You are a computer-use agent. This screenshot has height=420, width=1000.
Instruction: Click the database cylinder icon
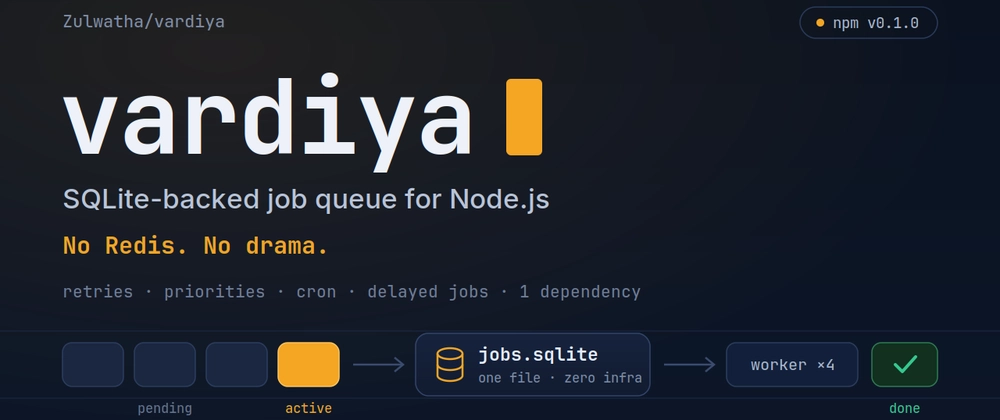[x=450, y=365]
